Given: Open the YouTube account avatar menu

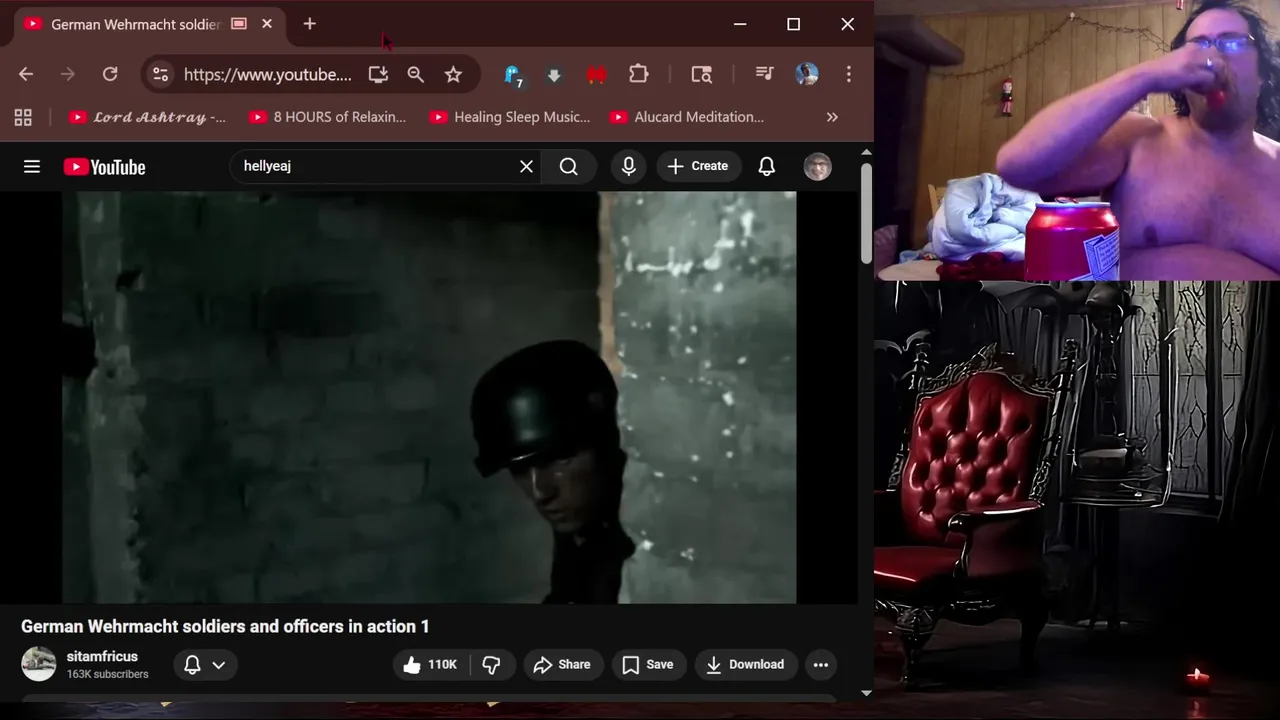Looking at the screenshot, I should (818, 167).
